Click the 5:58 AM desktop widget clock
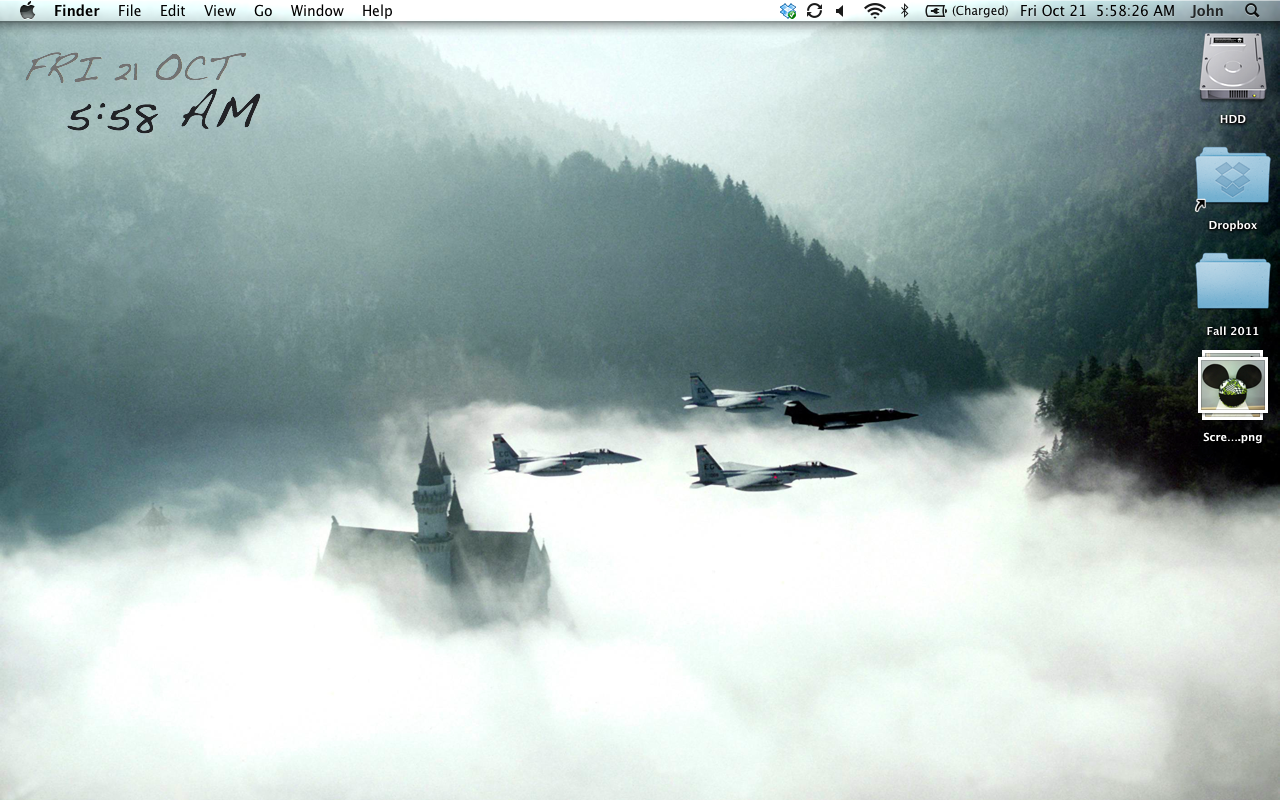Viewport: 1280px width, 800px height. [x=164, y=113]
